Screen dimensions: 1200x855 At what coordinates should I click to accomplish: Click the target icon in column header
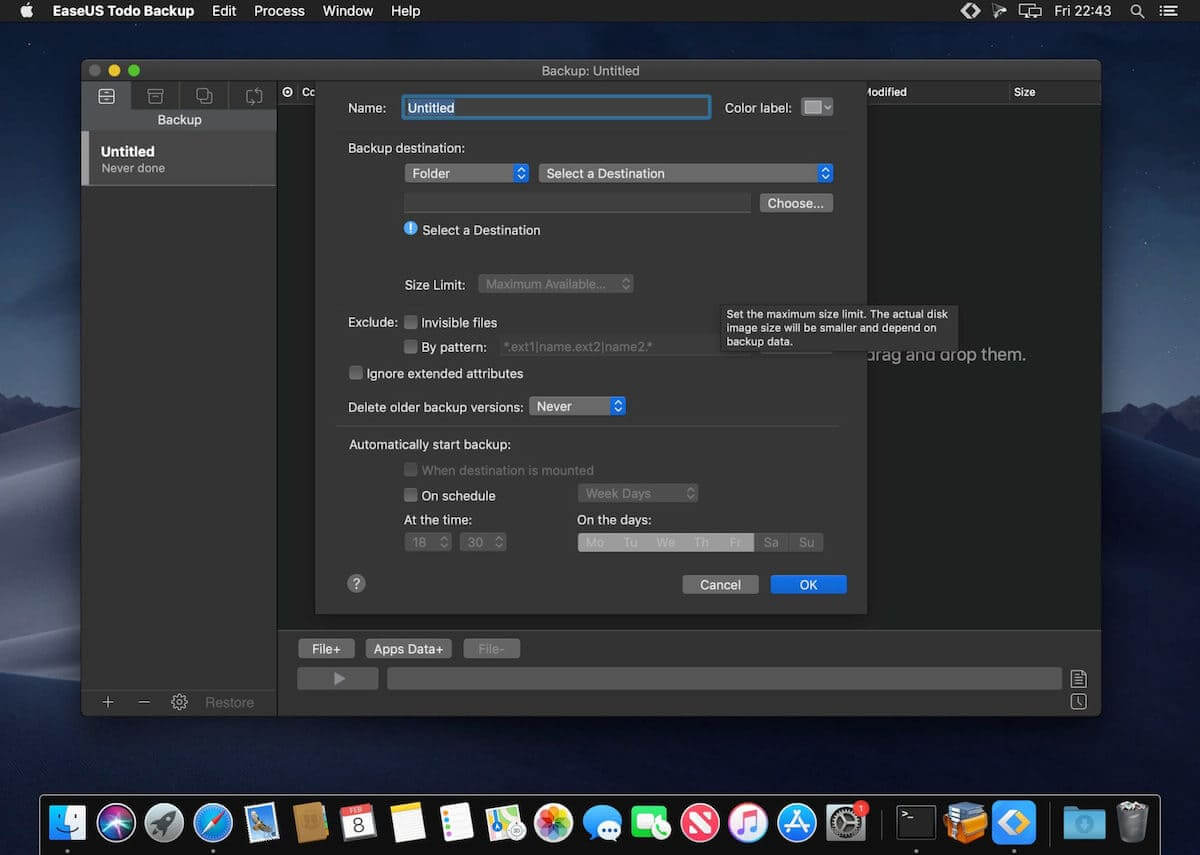pos(288,92)
